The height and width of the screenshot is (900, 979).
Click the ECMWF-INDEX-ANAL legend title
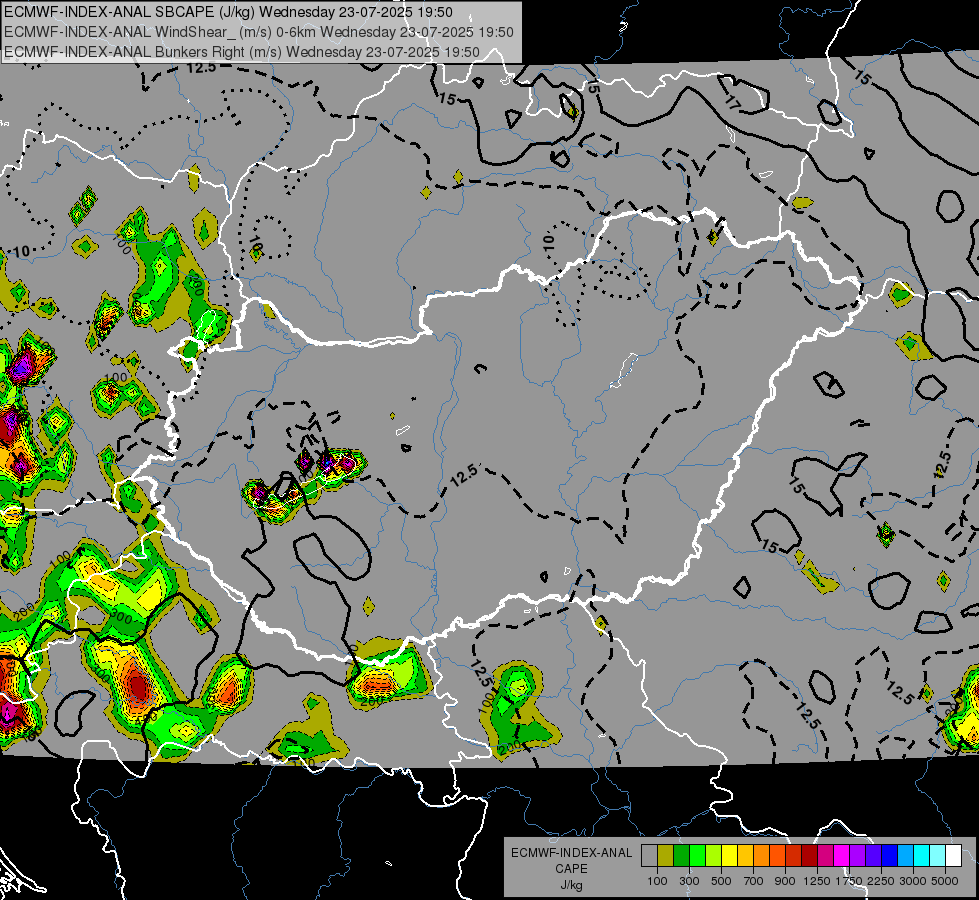(x=571, y=853)
